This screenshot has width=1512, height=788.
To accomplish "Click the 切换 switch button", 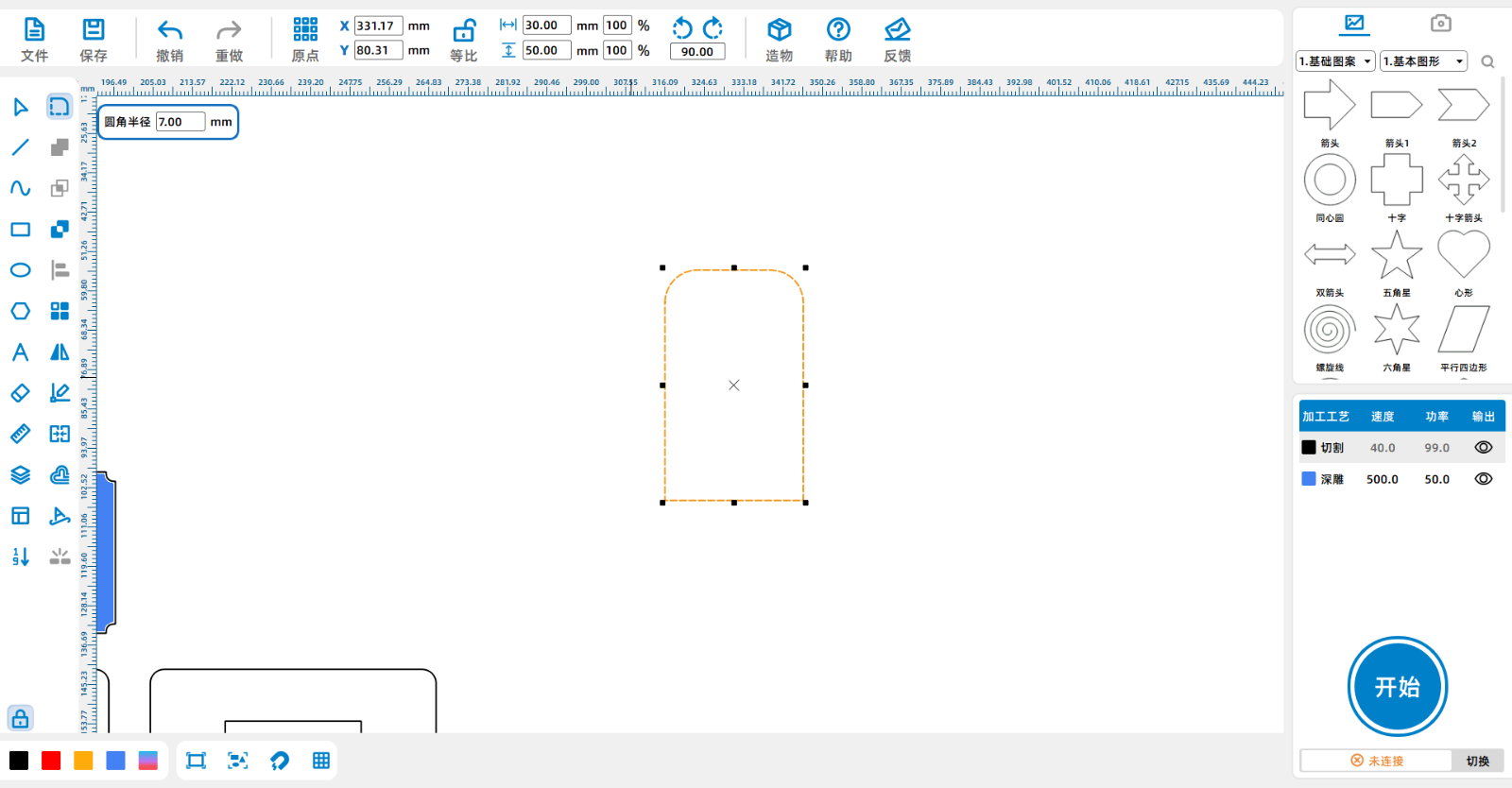I will point(1477,761).
